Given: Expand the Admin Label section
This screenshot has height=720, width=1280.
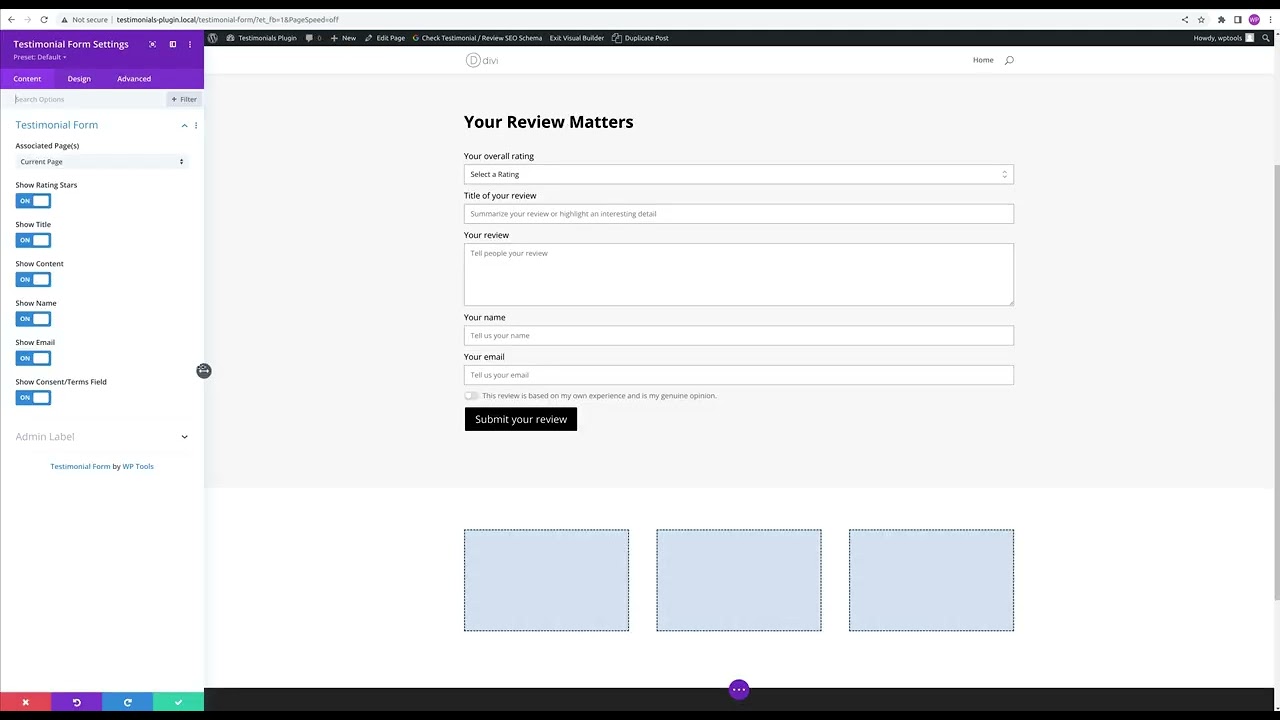Looking at the screenshot, I should (x=102, y=437).
